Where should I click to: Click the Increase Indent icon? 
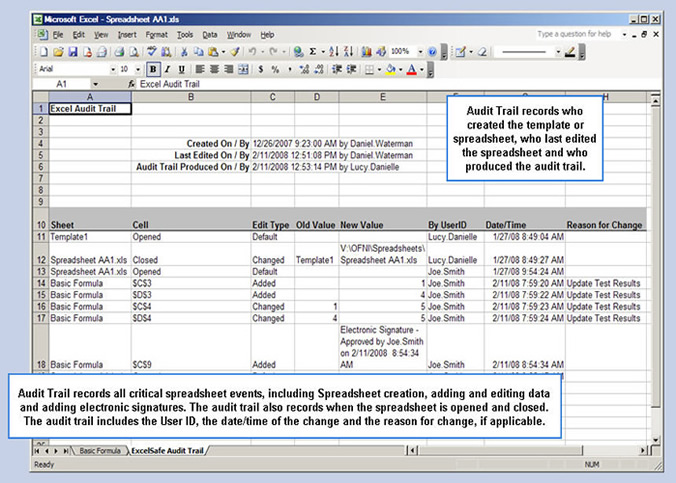351,69
